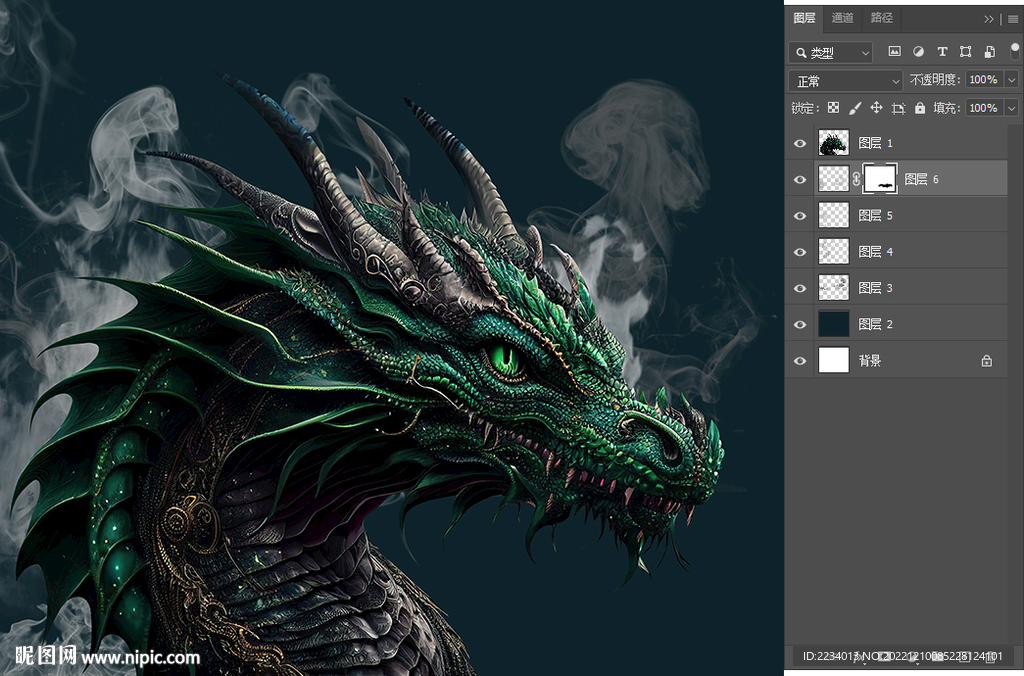Screen dimensions: 1024x676
Task: Click the lock position move icon
Action: [x=876, y=108]
